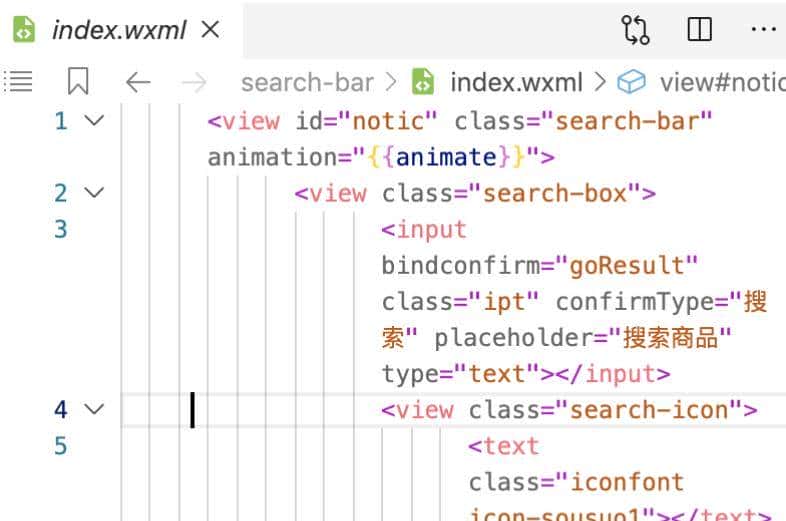Click the animate variable in animation attribute

point(446,157)
